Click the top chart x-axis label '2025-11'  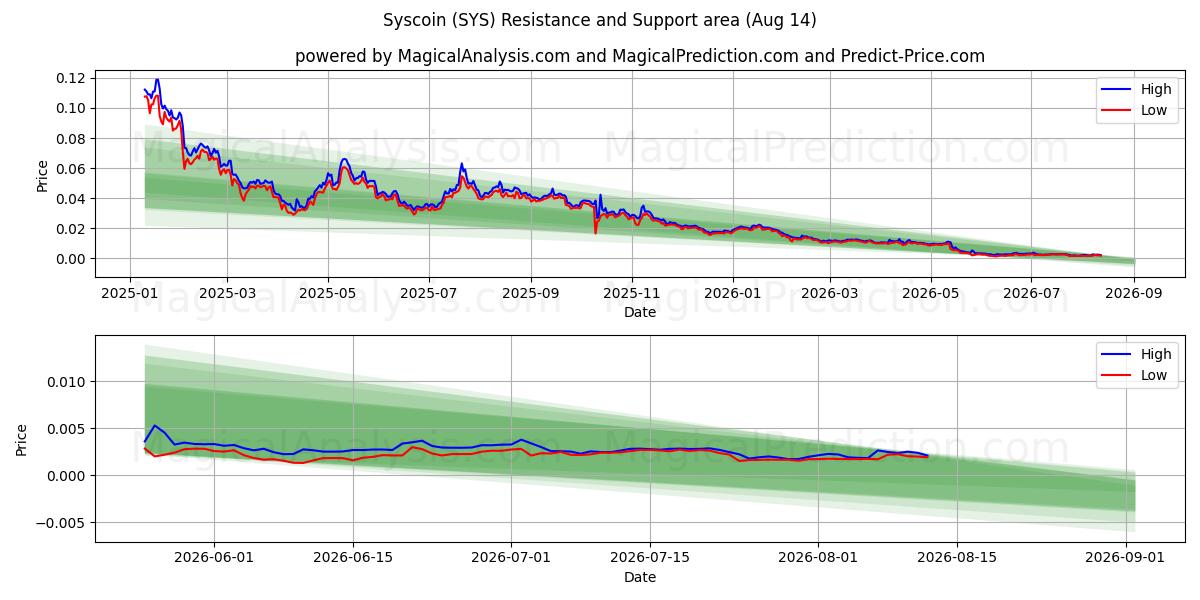tap(632, 294)
